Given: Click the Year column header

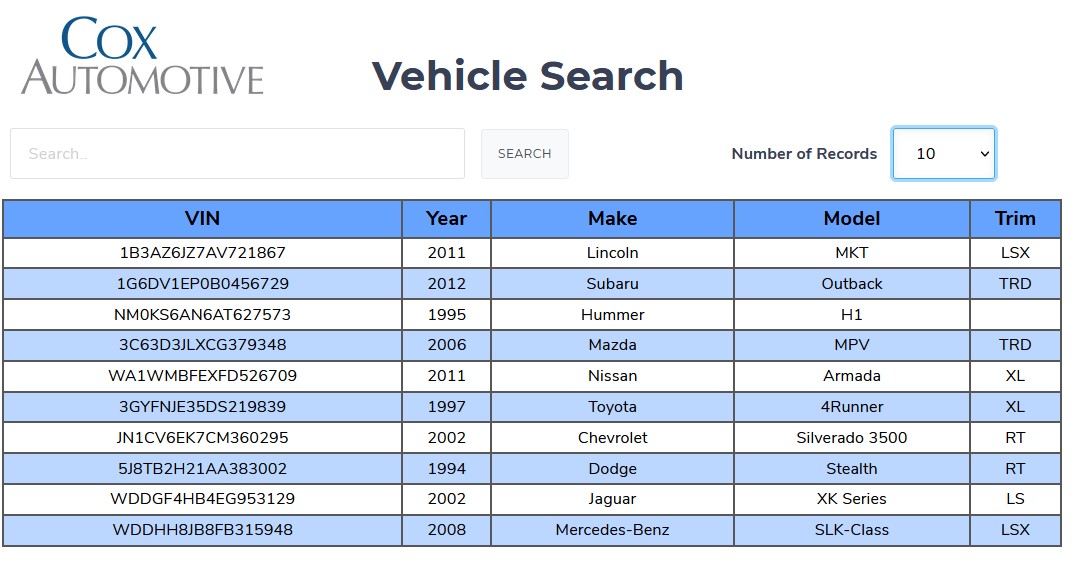Looking at the screenshot, I should pos(446,219).
